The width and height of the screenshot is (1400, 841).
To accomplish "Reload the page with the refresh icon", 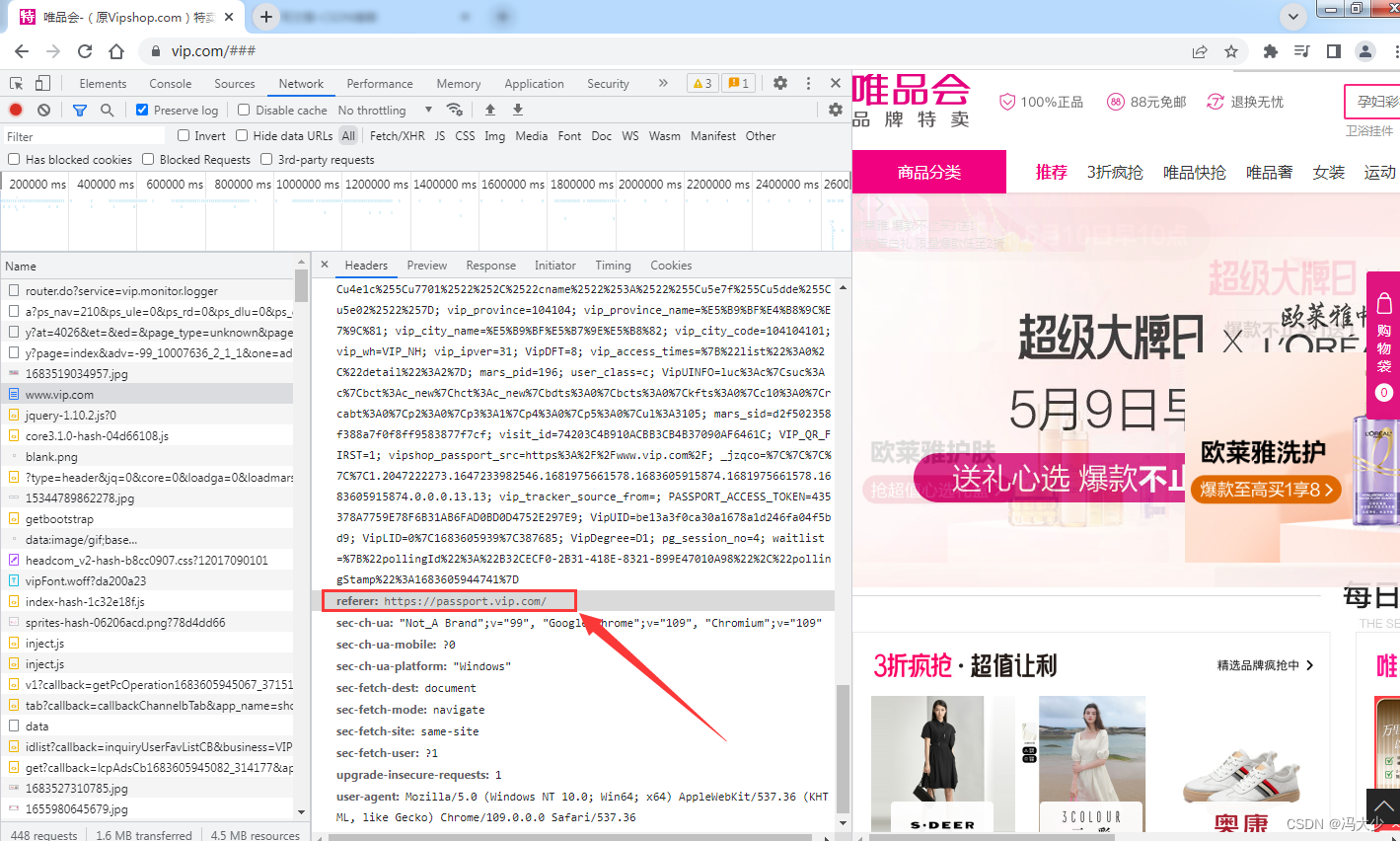I will click(85, 51).
